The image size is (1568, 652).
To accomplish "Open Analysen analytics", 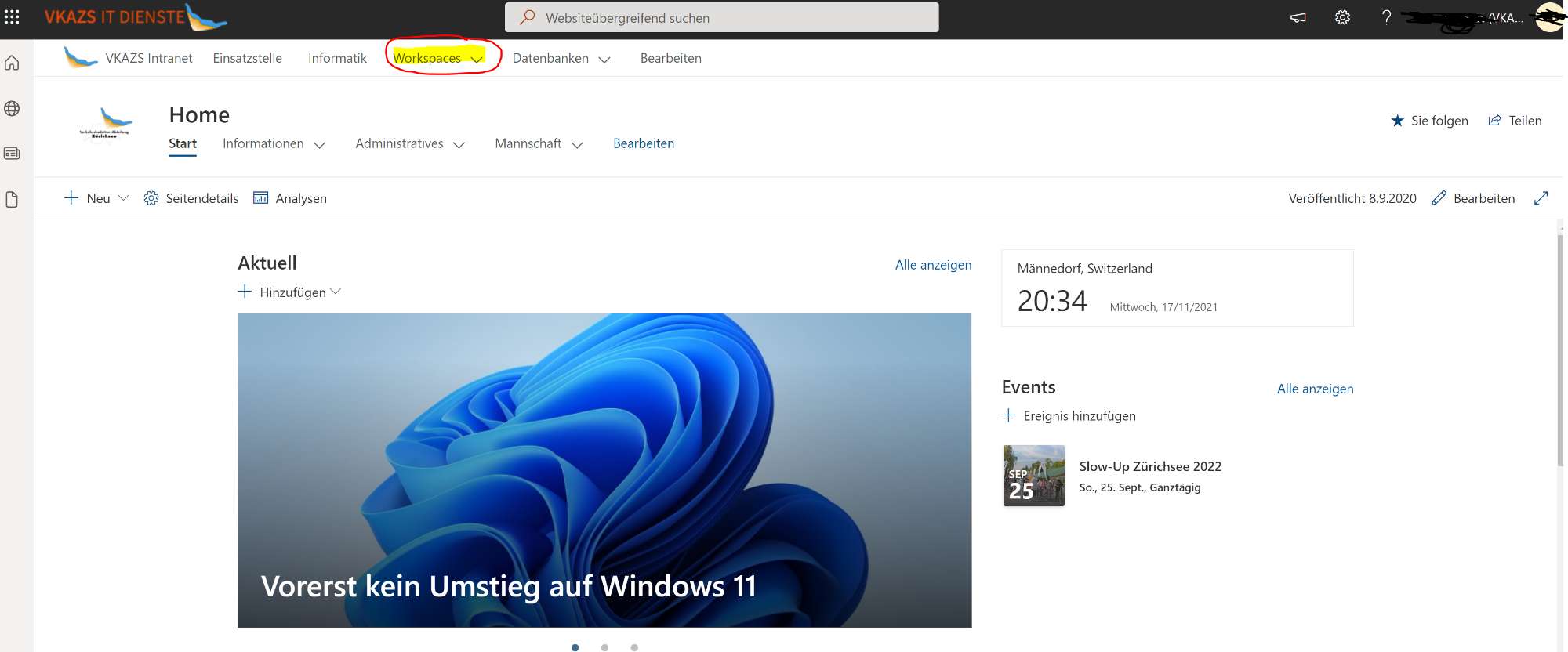I will [290, 198].
